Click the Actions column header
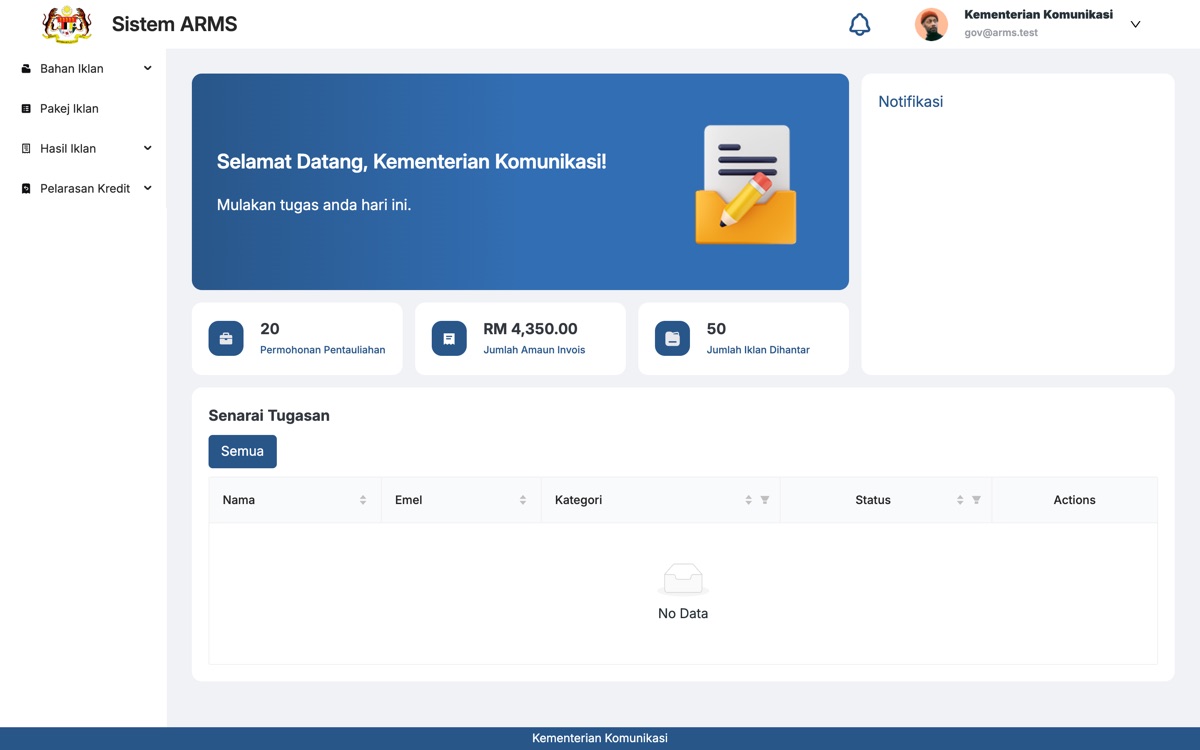 point(1075,500)
